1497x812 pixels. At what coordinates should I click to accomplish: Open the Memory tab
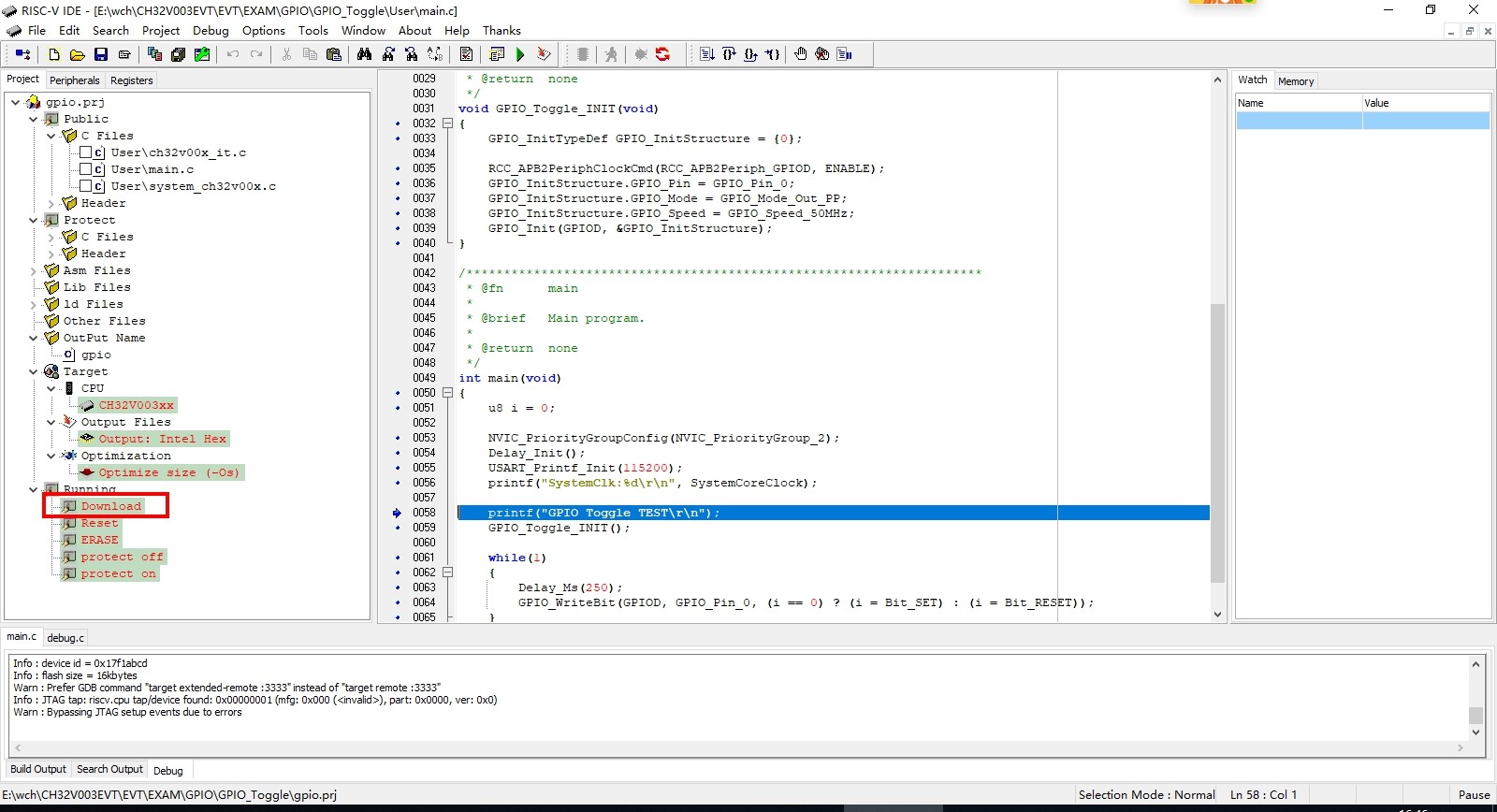(x=1296, y=81)
